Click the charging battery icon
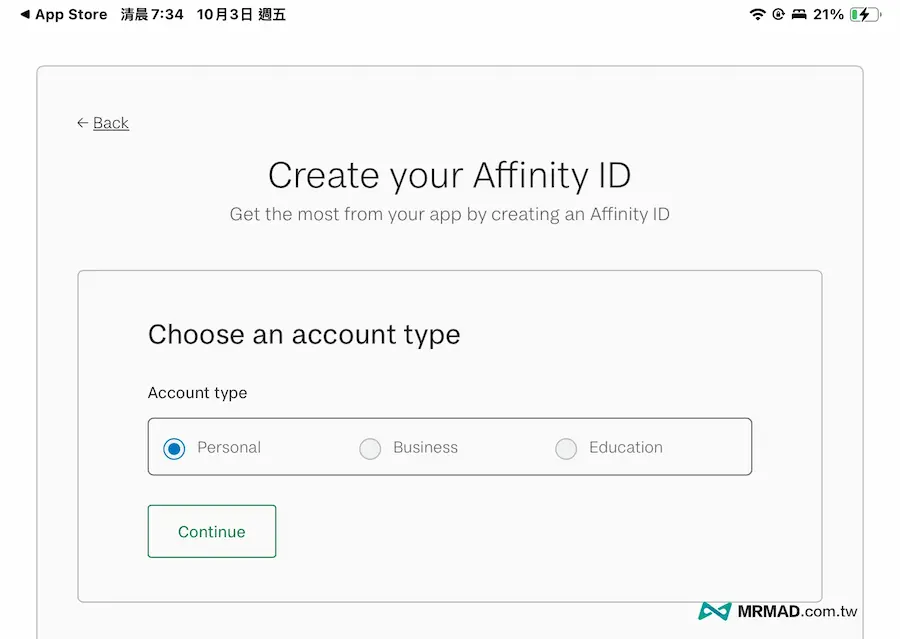 coord(862,14)
